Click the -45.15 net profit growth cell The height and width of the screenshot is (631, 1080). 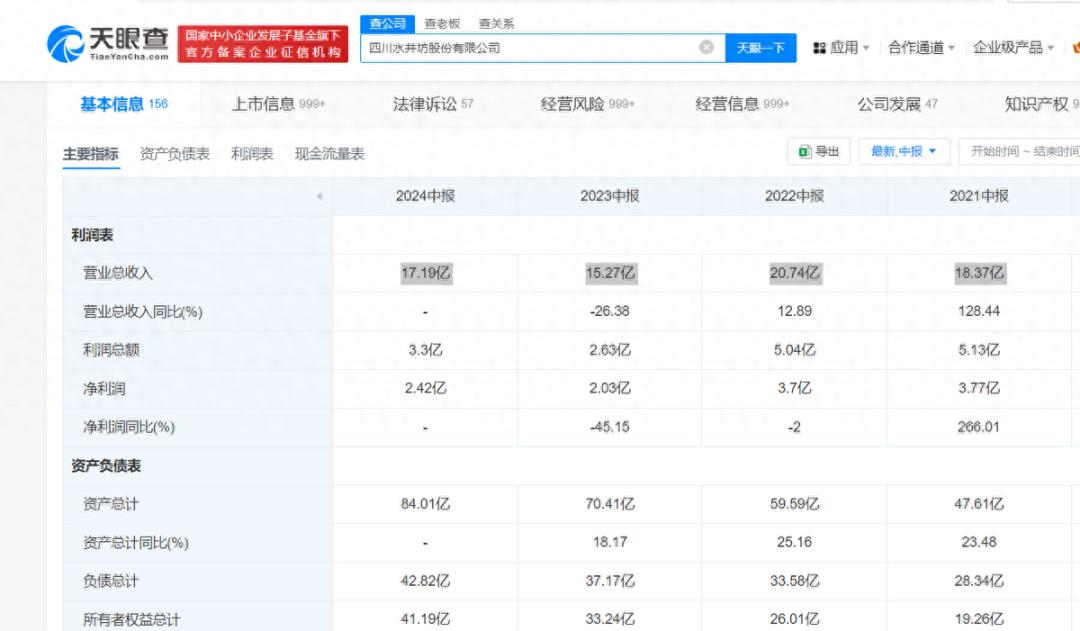click(x=610, y=427)
